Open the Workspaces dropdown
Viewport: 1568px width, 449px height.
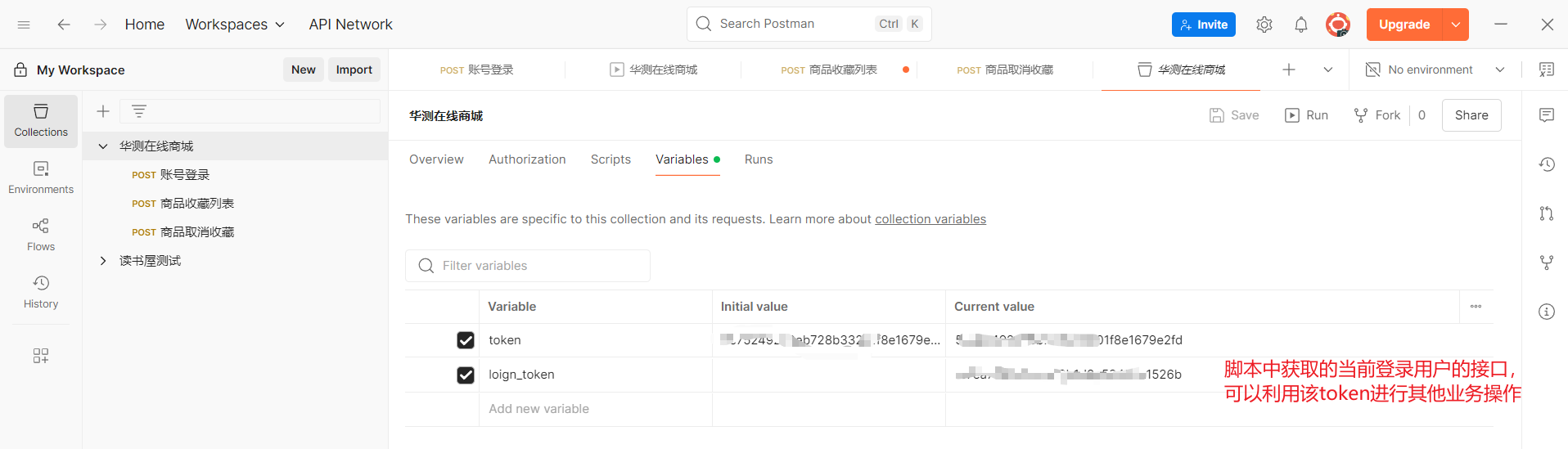click(235, 25)
